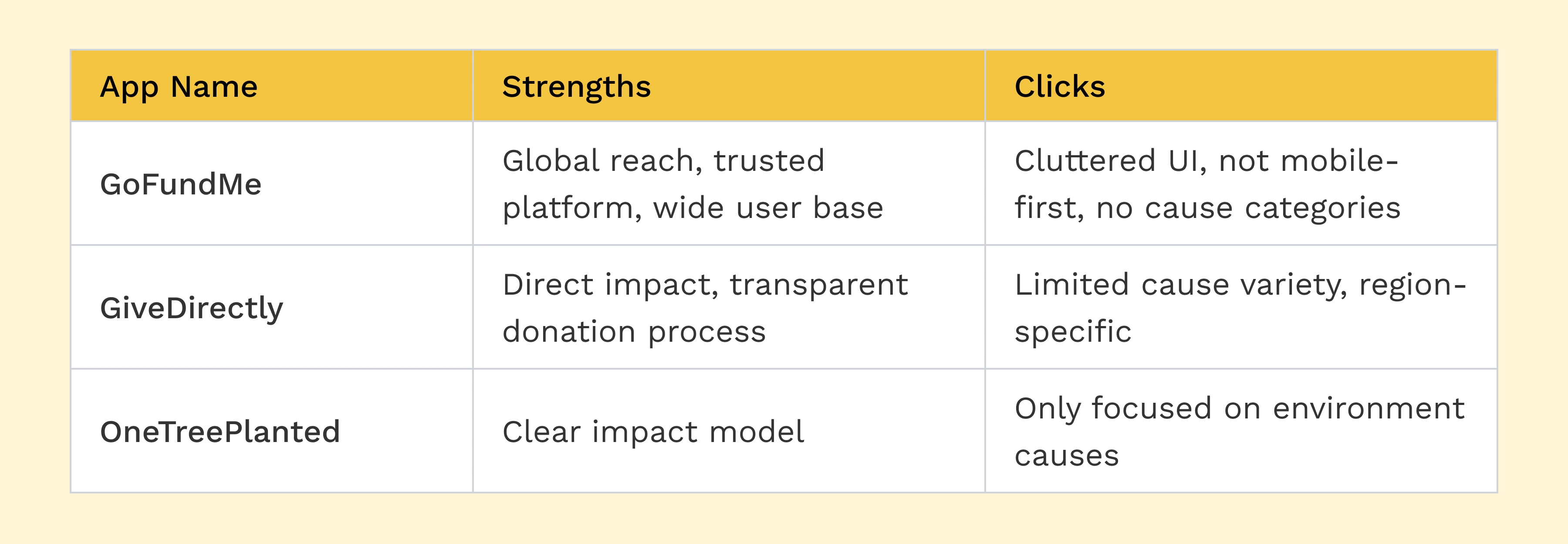Click the Strengths column header
Image resolution: width=1568 pixels, height=544 pixels.
pos(576,86)
